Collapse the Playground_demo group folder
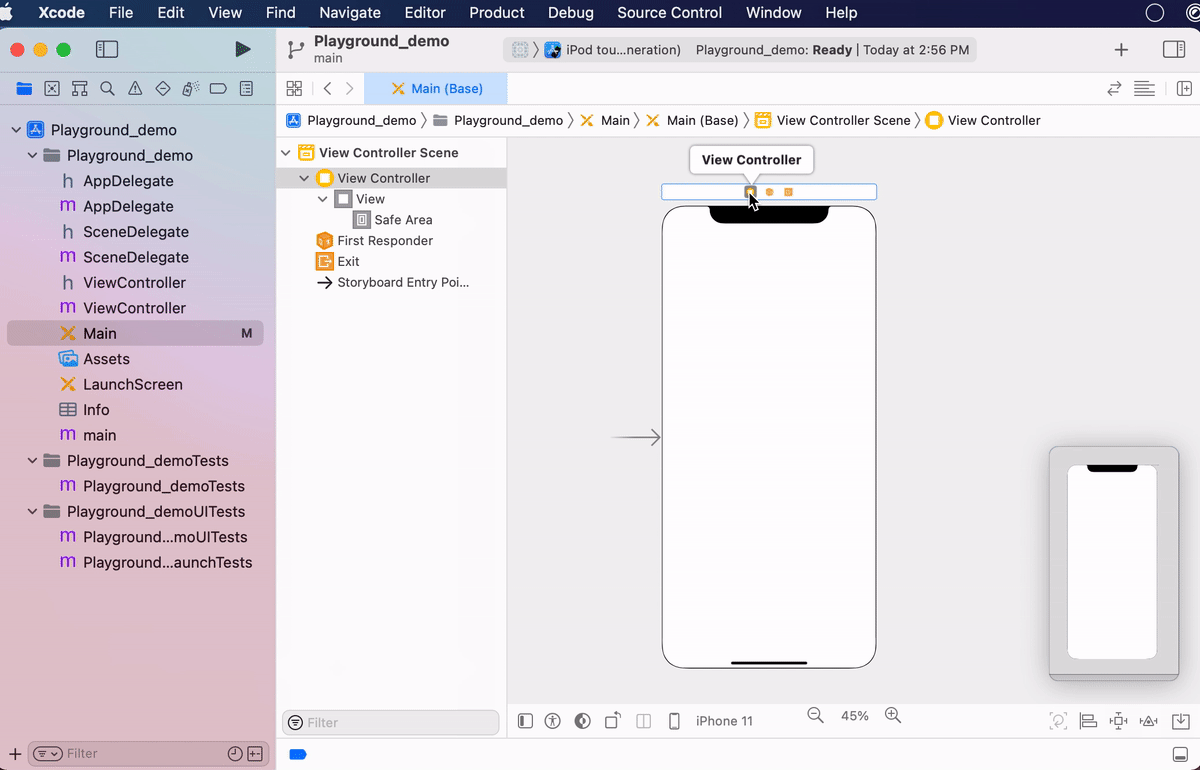This screenshot has width=1200, height=770. click(33, 155)
